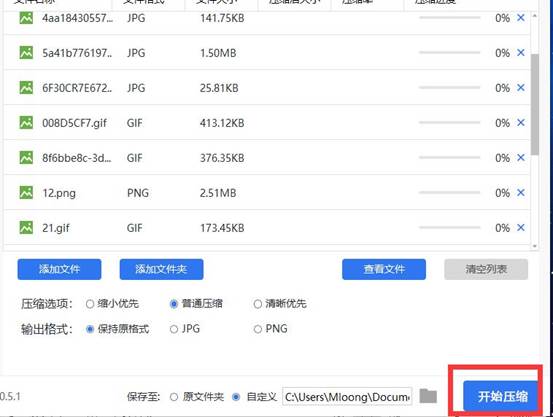Start compression with 开始压缩 button

[x=501, y=396]
